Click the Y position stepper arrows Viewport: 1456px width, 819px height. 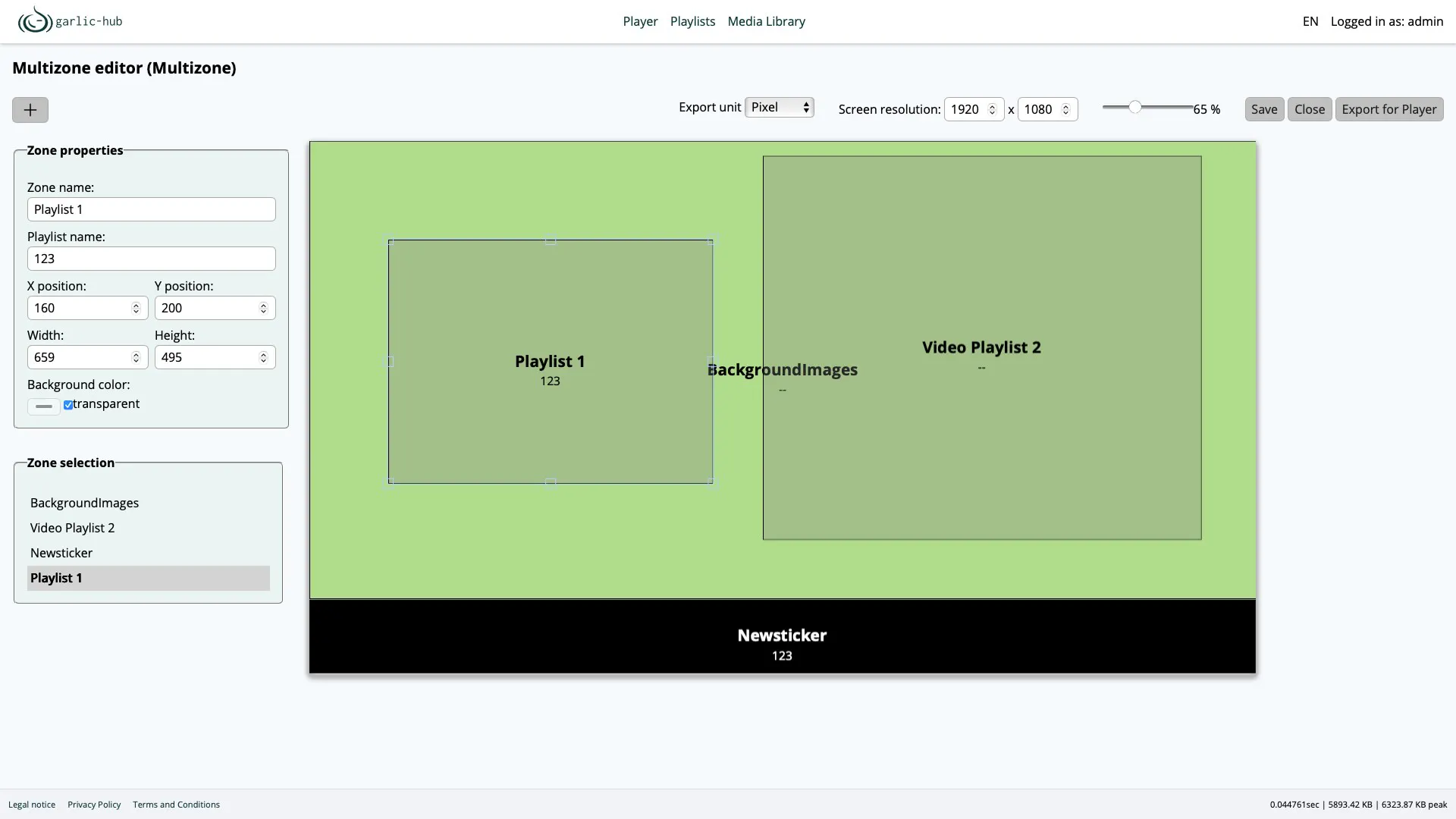coord(263,308)
